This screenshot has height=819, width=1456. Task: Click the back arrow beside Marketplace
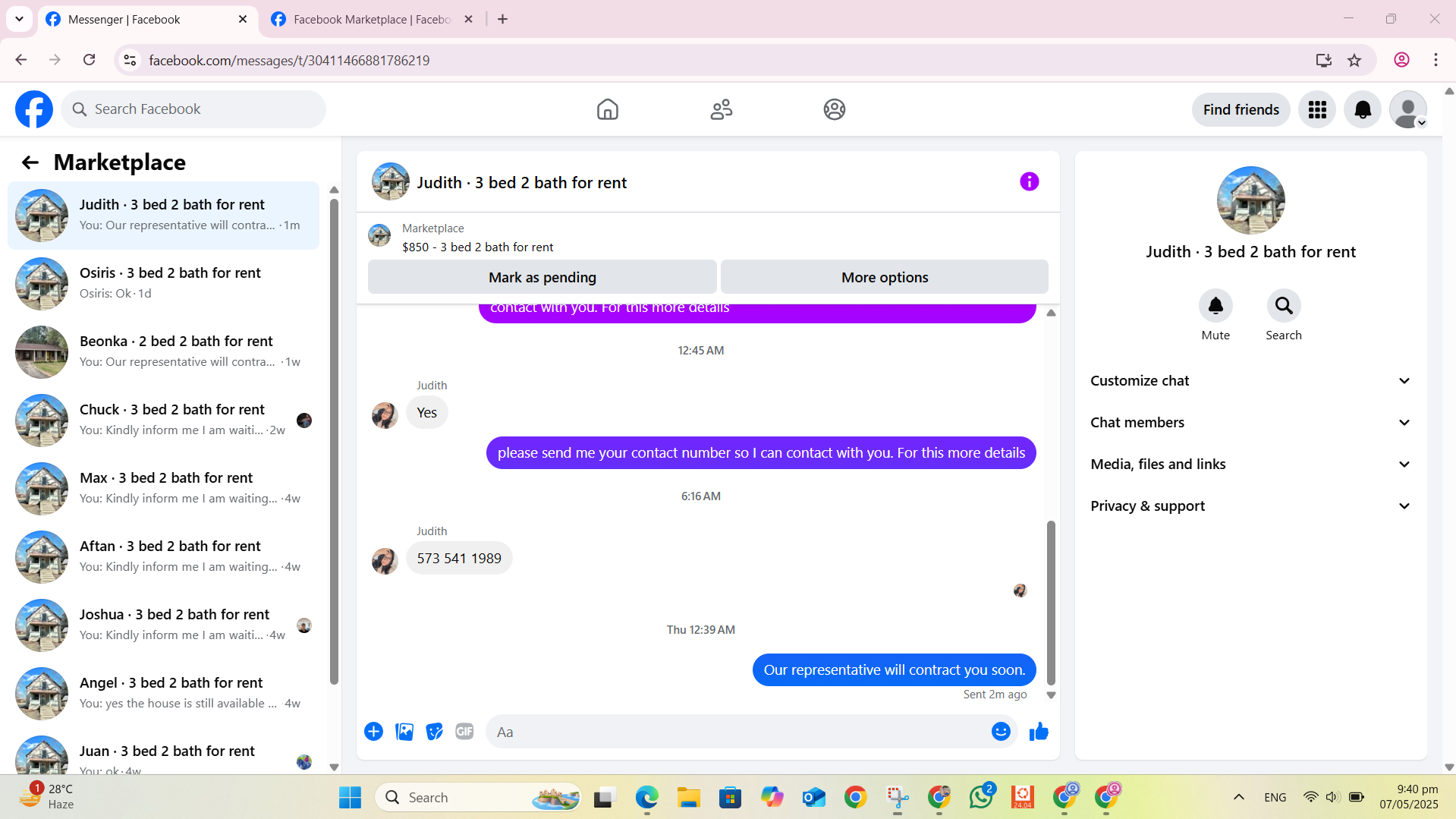(x=30, y=162)
